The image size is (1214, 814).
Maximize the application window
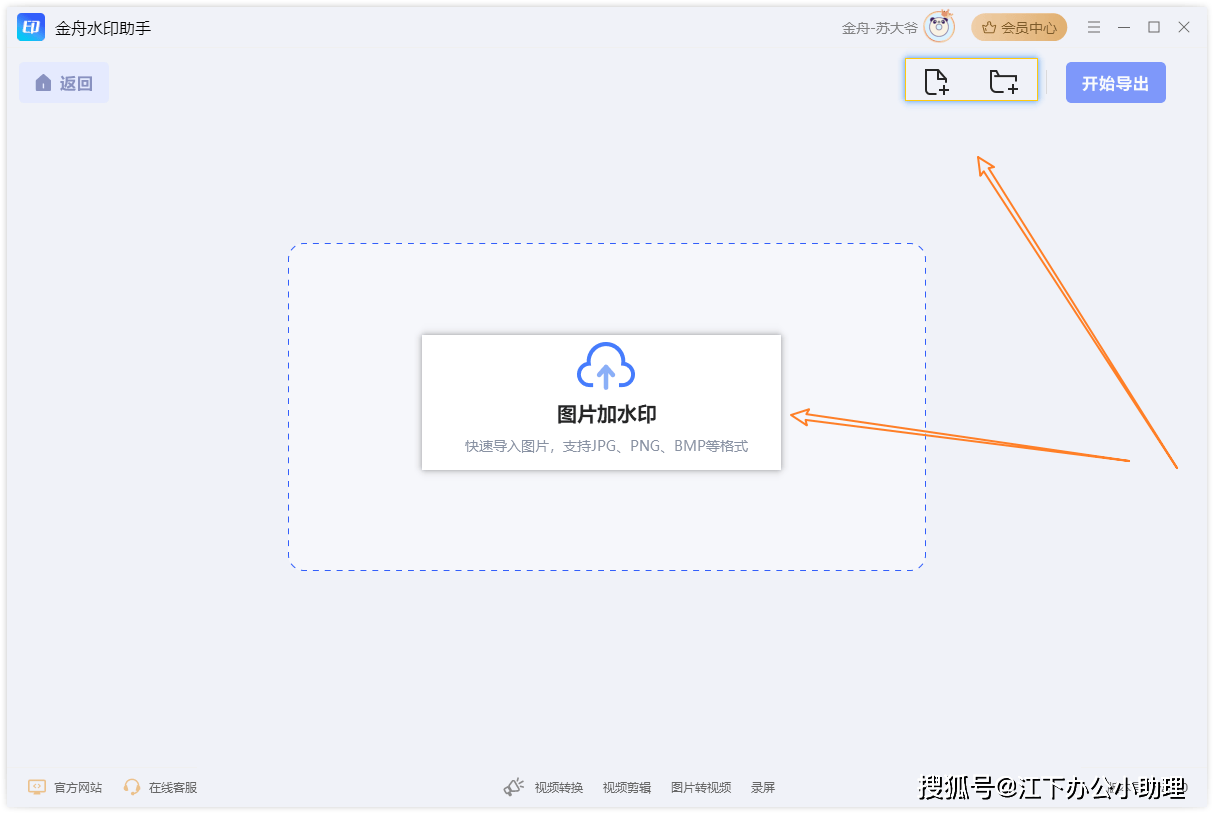[x=1154, y=28]
